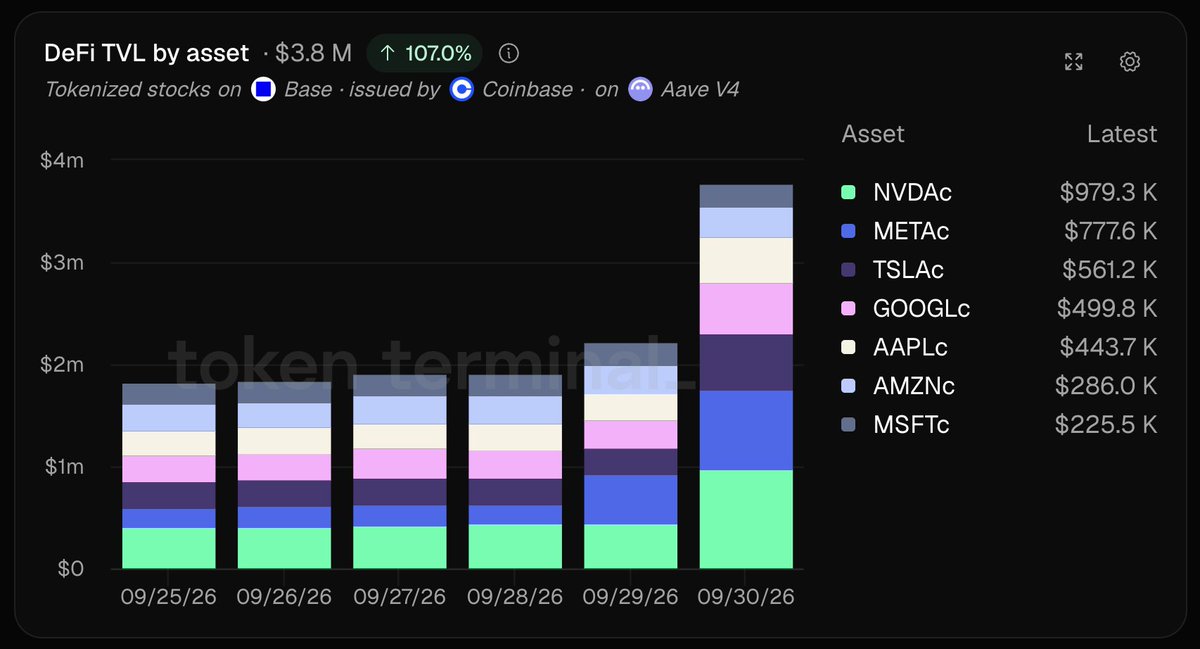
Task: Select the GOOGLc legend label
Action: [x=921, y=308]
